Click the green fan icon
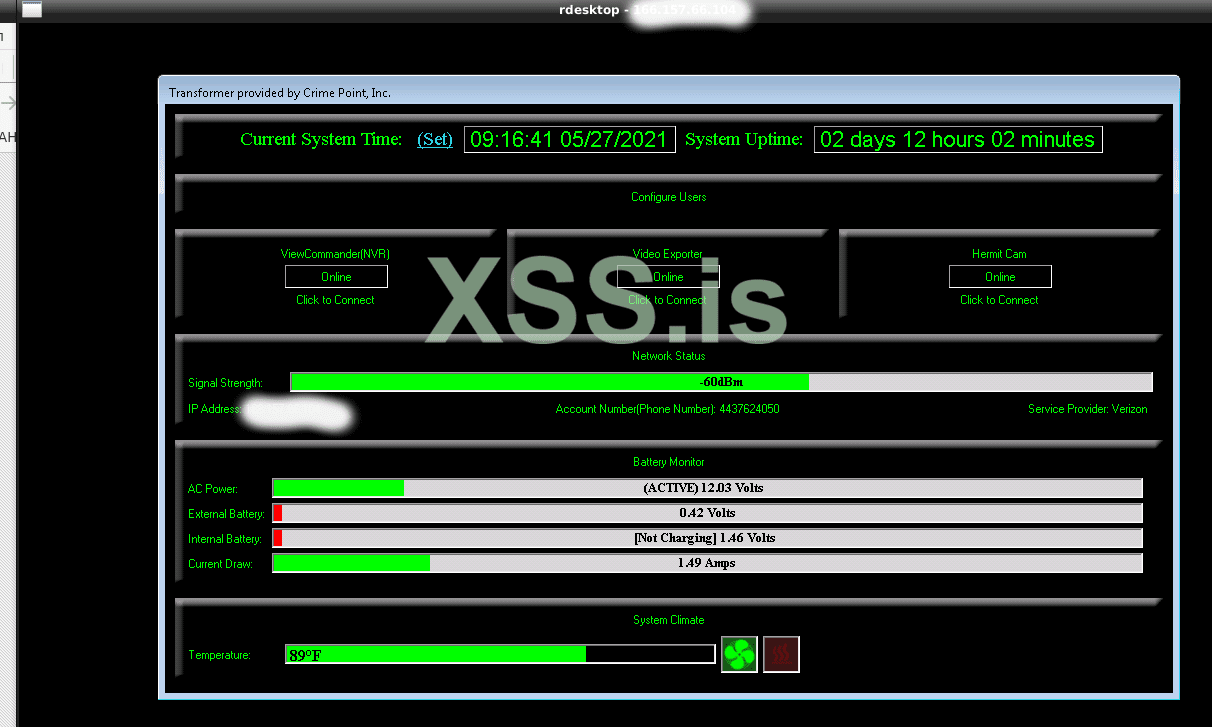The height and width of the screenshot is (727, 1212). click(739, 655)
